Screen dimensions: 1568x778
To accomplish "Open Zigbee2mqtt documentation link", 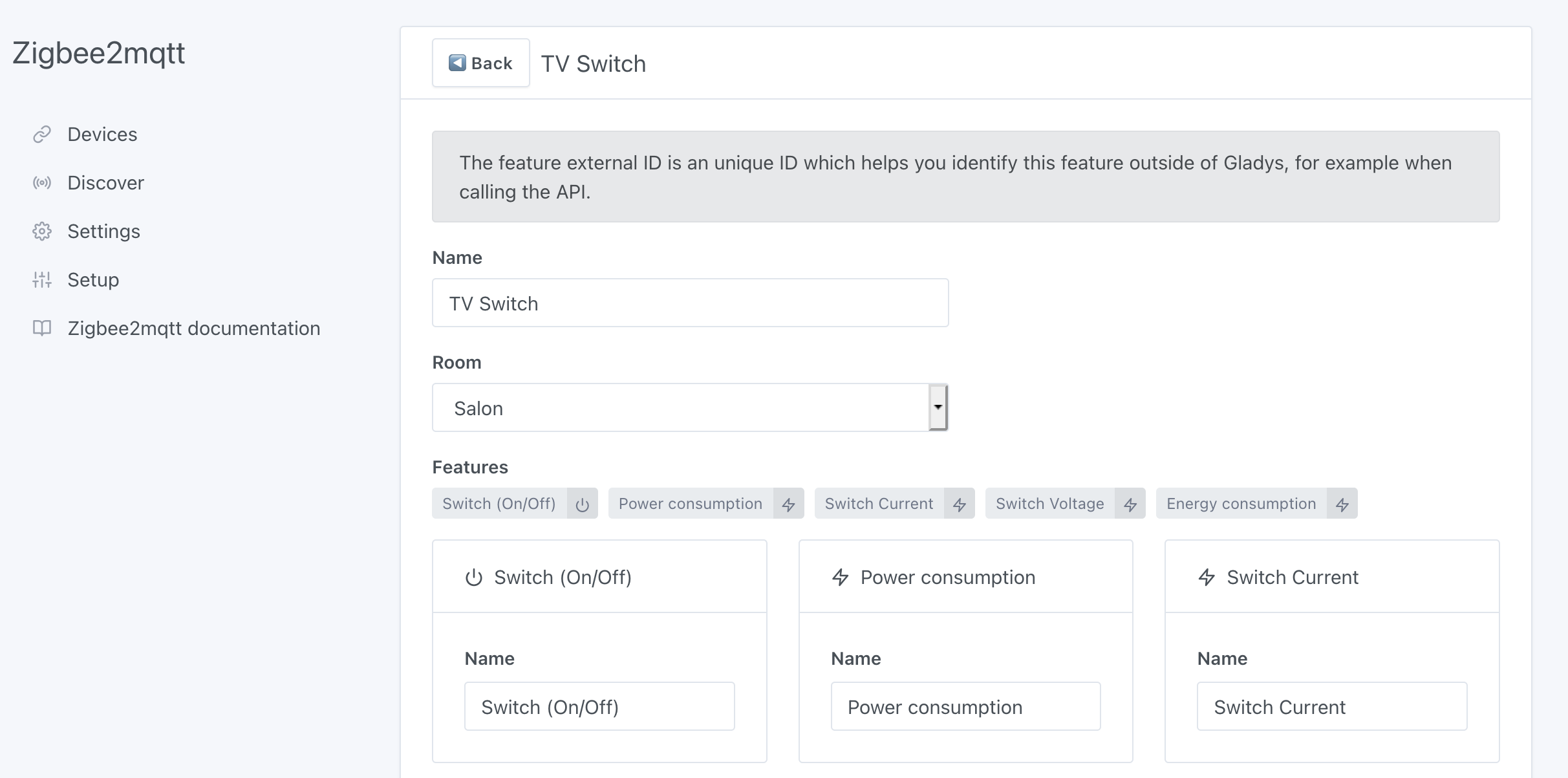I will [193, 329].
